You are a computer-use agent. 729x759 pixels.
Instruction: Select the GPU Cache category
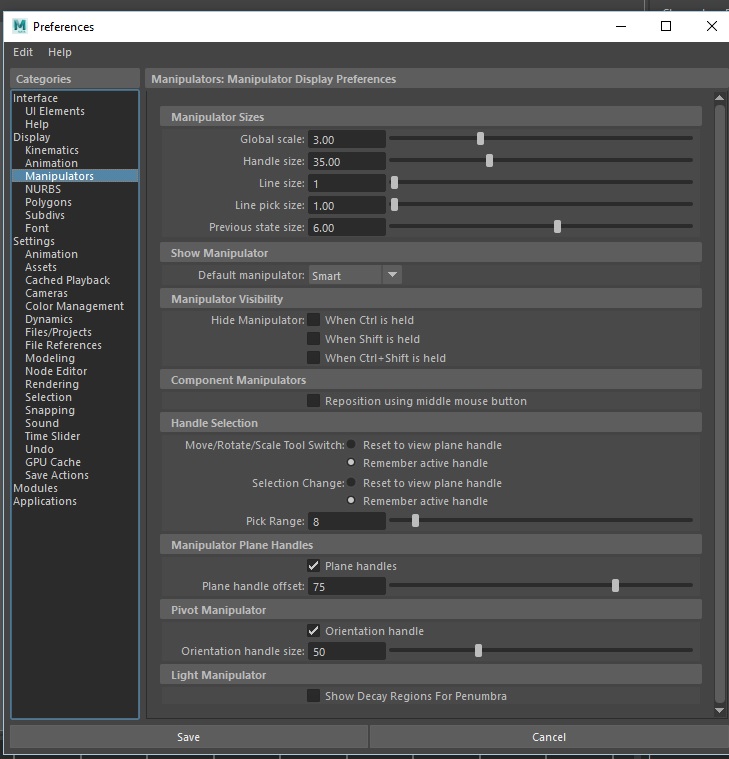click(x=53, y=462)
